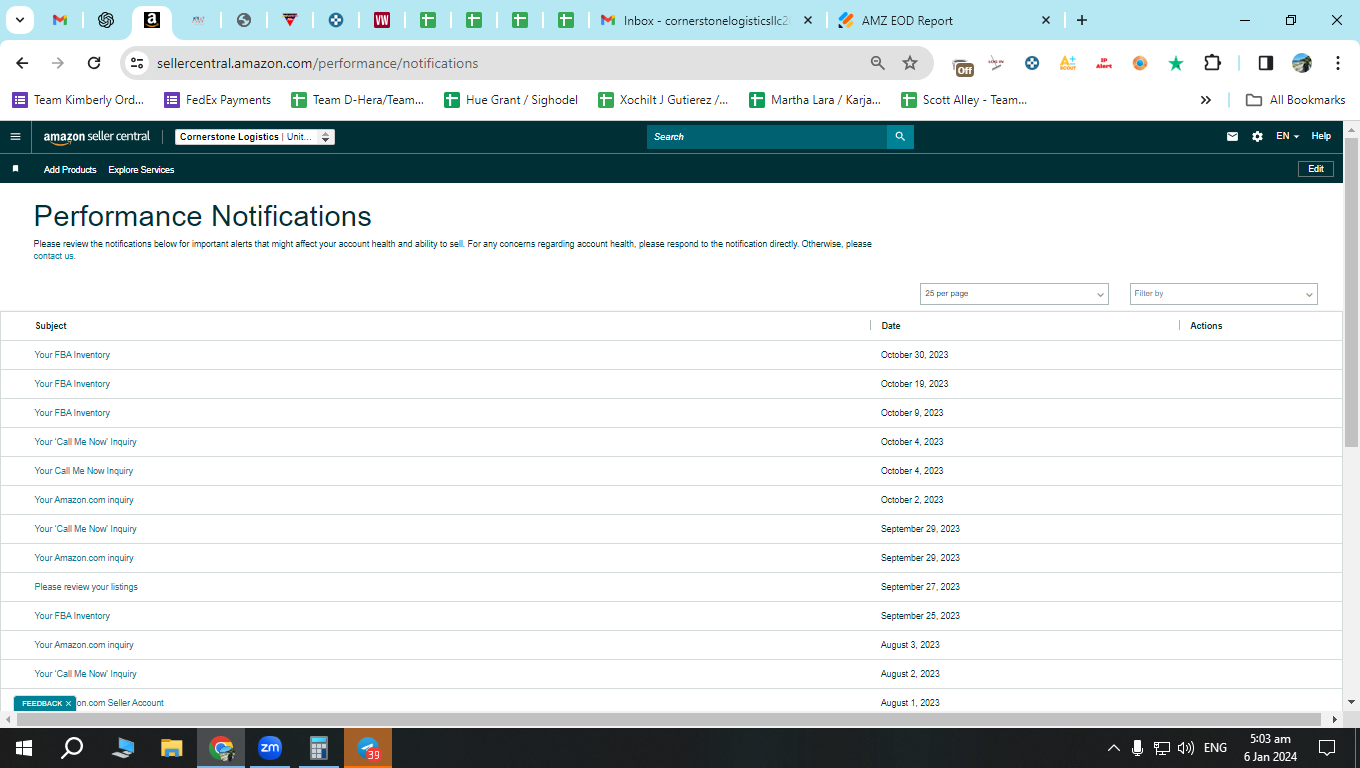The width and height of the screenshot is (1360, 768).
Task: Click the horizontal scrollbar at page bottom
Action: 669,719
